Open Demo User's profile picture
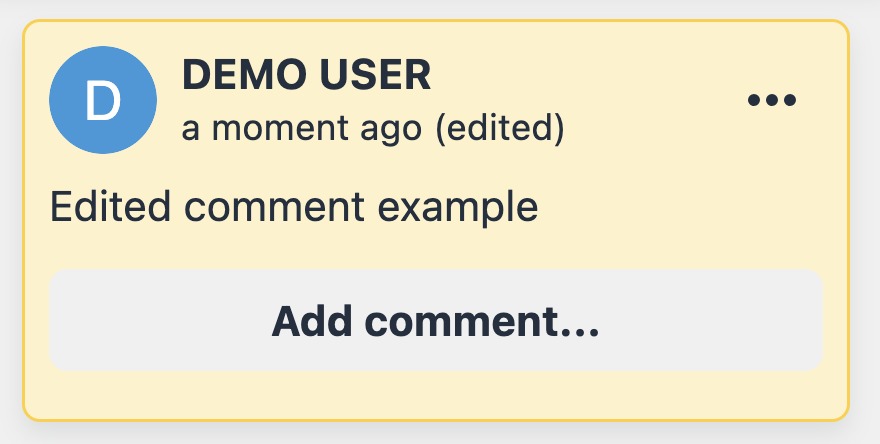 (x=103, y=100)
